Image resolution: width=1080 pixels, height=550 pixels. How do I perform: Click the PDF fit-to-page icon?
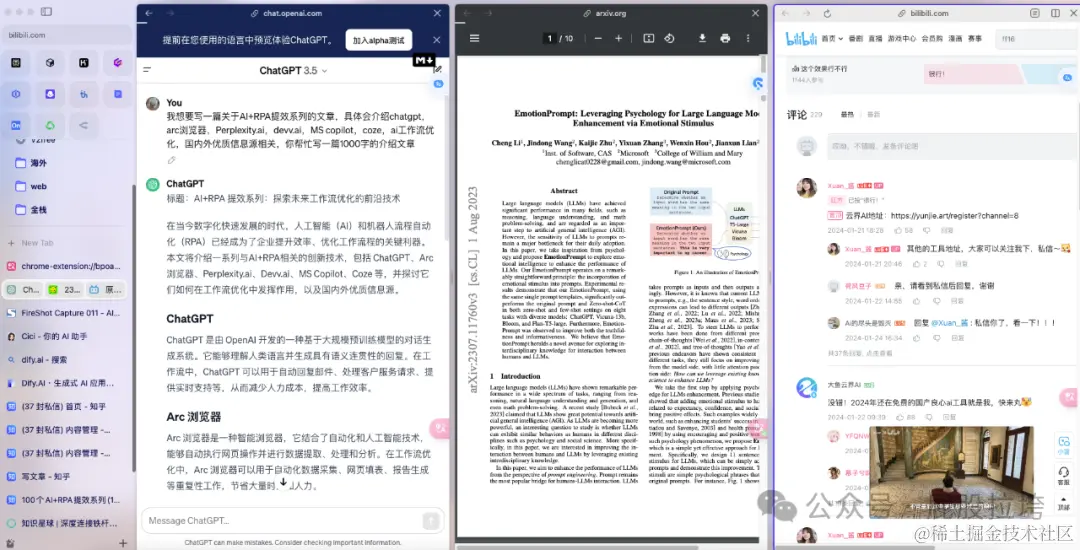[649, 39]
